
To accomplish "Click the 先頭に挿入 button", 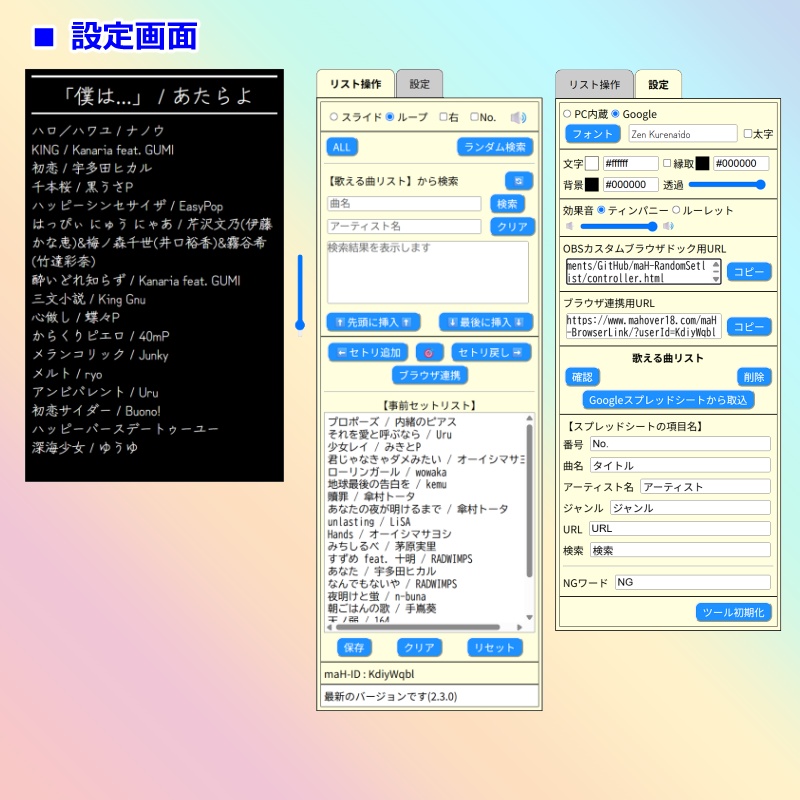I will click(x=373, y=322).
